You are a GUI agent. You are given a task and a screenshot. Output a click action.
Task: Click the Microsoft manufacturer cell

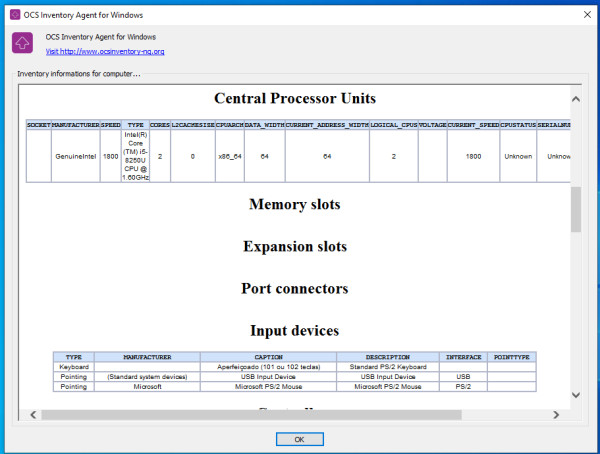coord(147,387)
